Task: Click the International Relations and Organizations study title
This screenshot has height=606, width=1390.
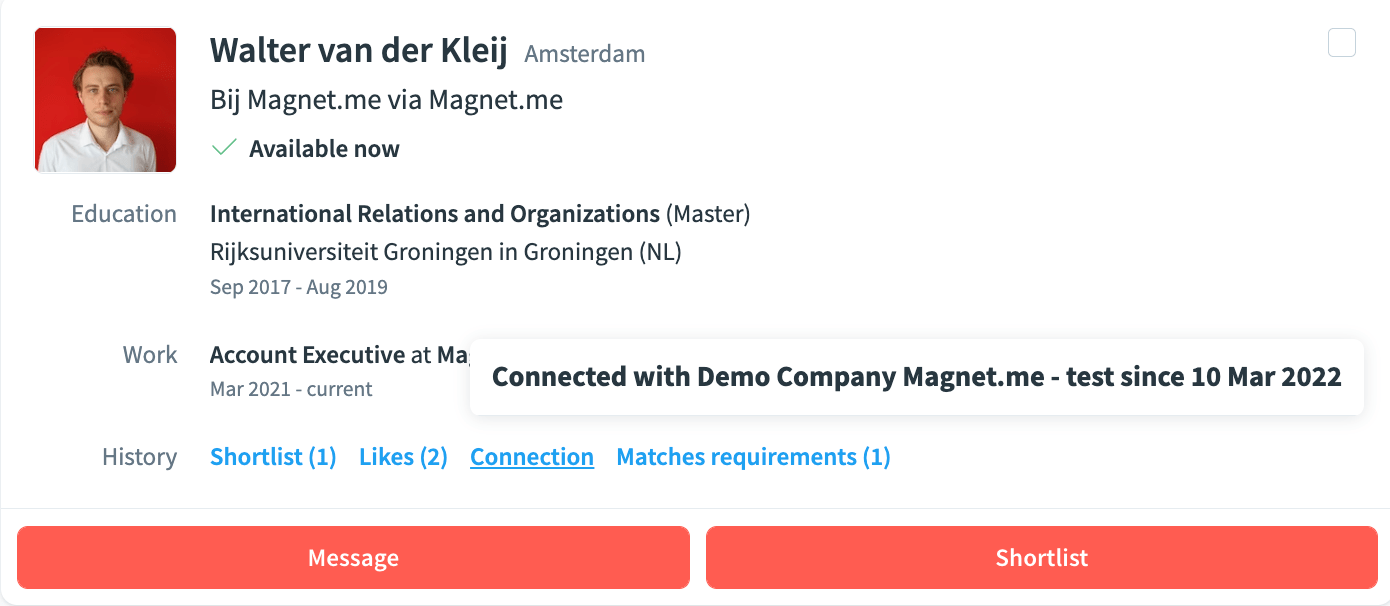Action: point(435,214)
